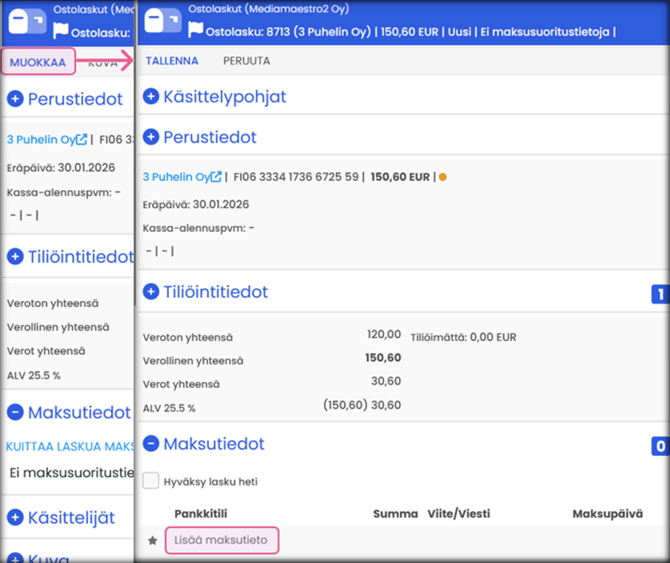Expand Perustiedot section in right panel
The width and height of the screenshot is (670, 563).
coord(151,137)
